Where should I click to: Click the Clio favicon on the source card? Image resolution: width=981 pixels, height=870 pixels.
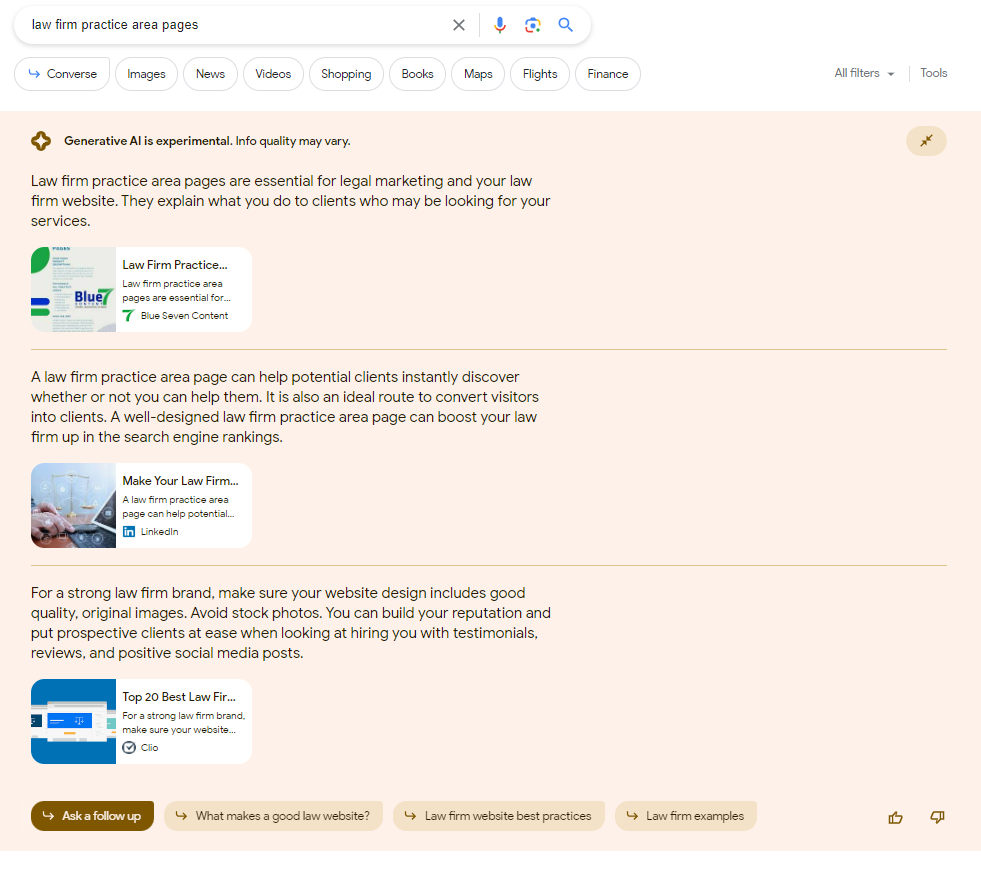(129, 747)
